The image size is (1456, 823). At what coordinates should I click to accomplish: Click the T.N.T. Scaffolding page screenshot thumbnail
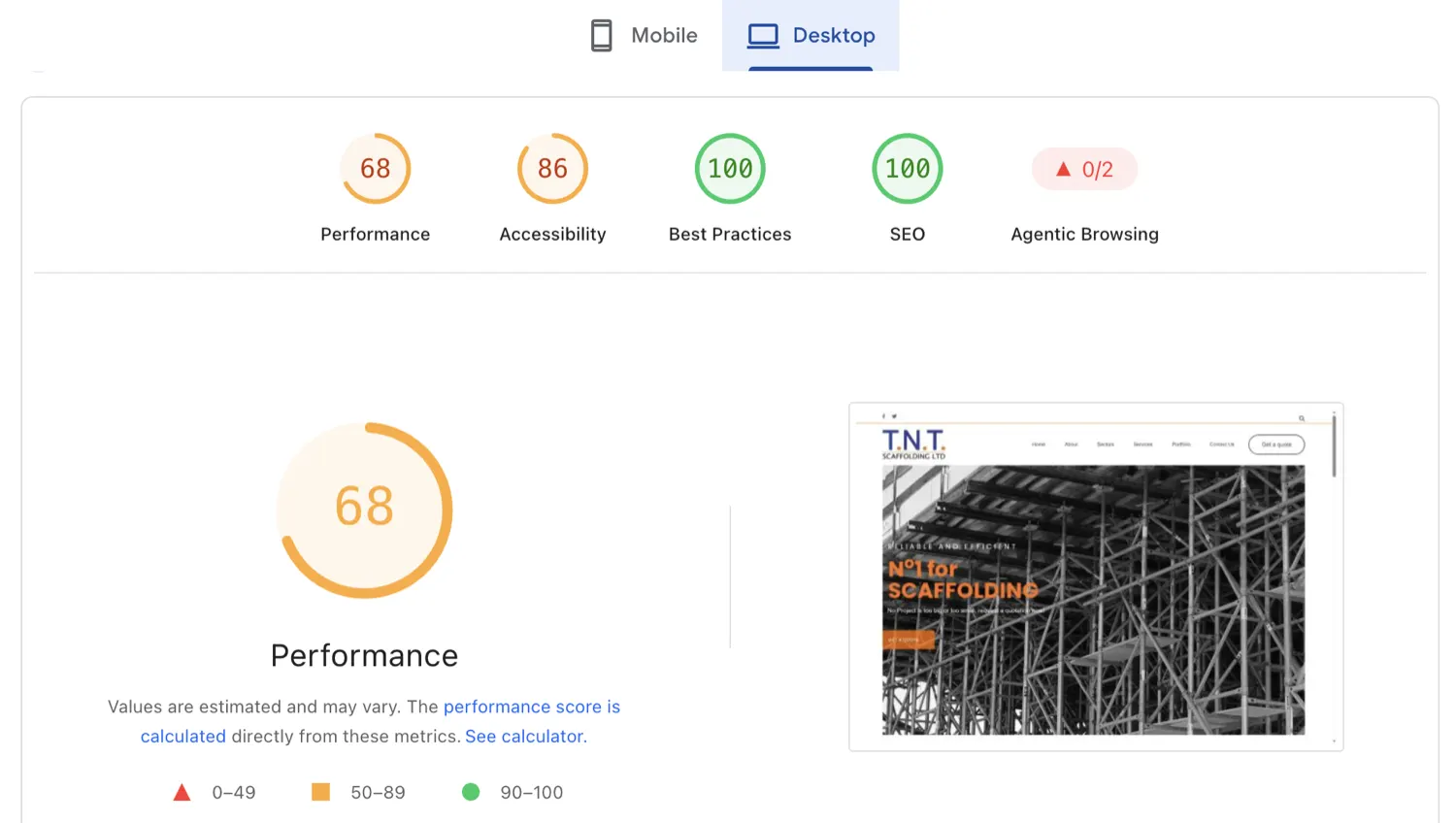1096,576
